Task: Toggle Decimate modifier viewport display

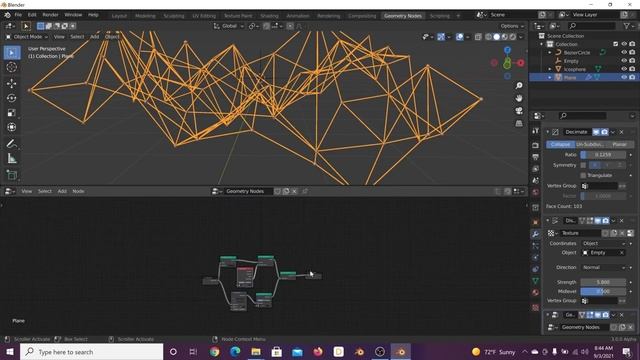Action: tap(596, 132)
